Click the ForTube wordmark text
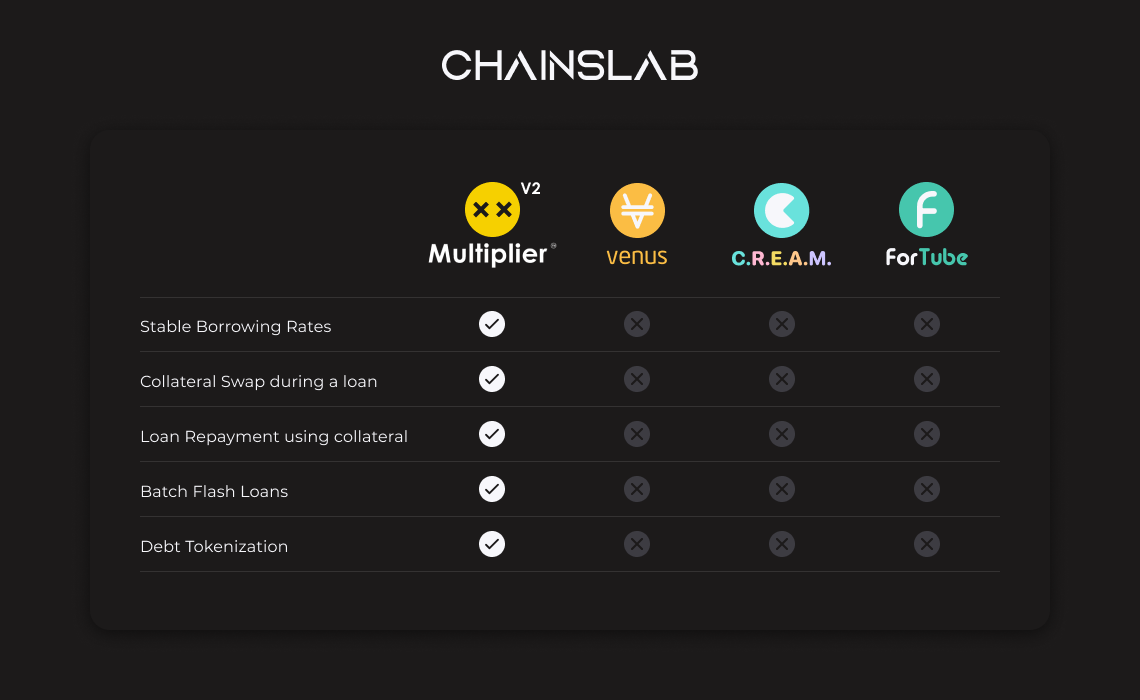This screenshot has width=1140, height=700. (926, 257)
